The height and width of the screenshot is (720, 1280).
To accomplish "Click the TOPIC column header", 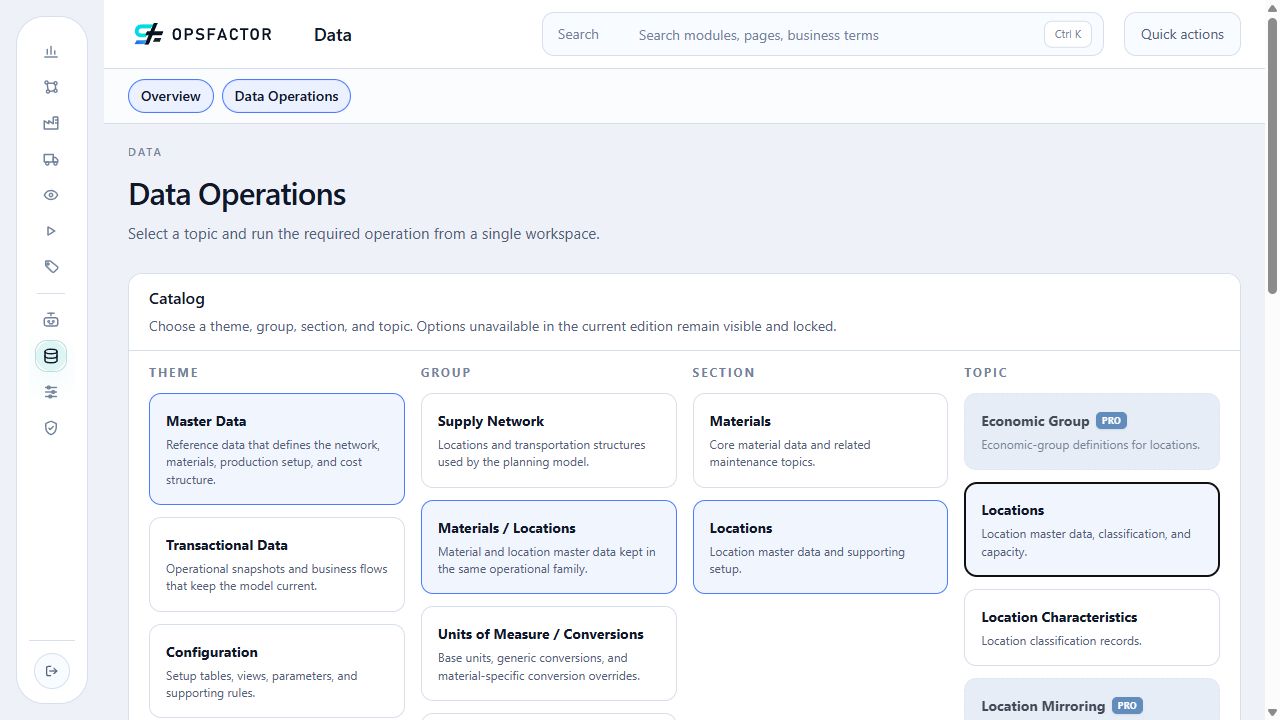I will click(986, 373).
